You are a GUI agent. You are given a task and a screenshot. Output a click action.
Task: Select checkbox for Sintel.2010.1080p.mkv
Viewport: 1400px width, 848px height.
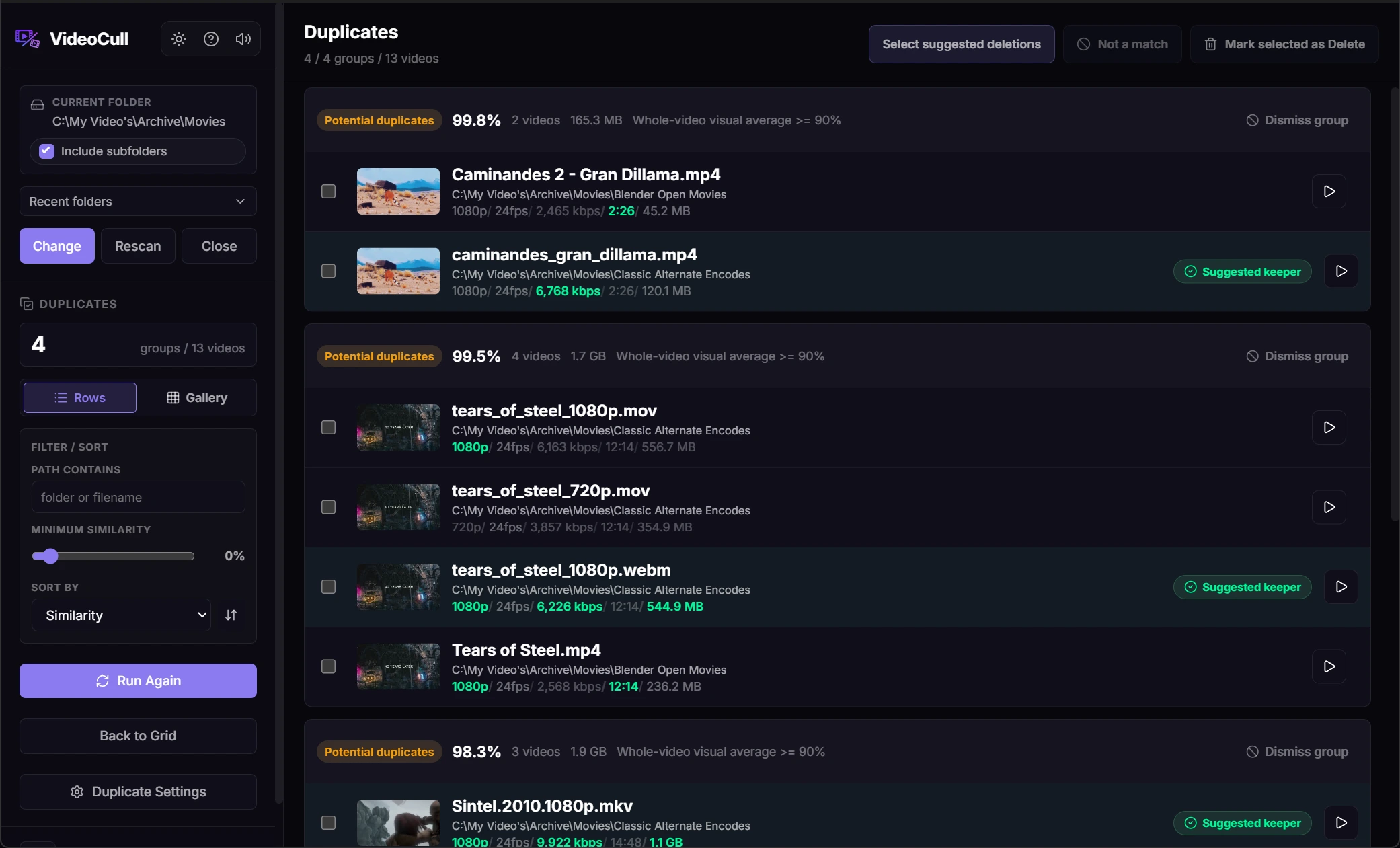pyautogui.click(x=328, y=823)
